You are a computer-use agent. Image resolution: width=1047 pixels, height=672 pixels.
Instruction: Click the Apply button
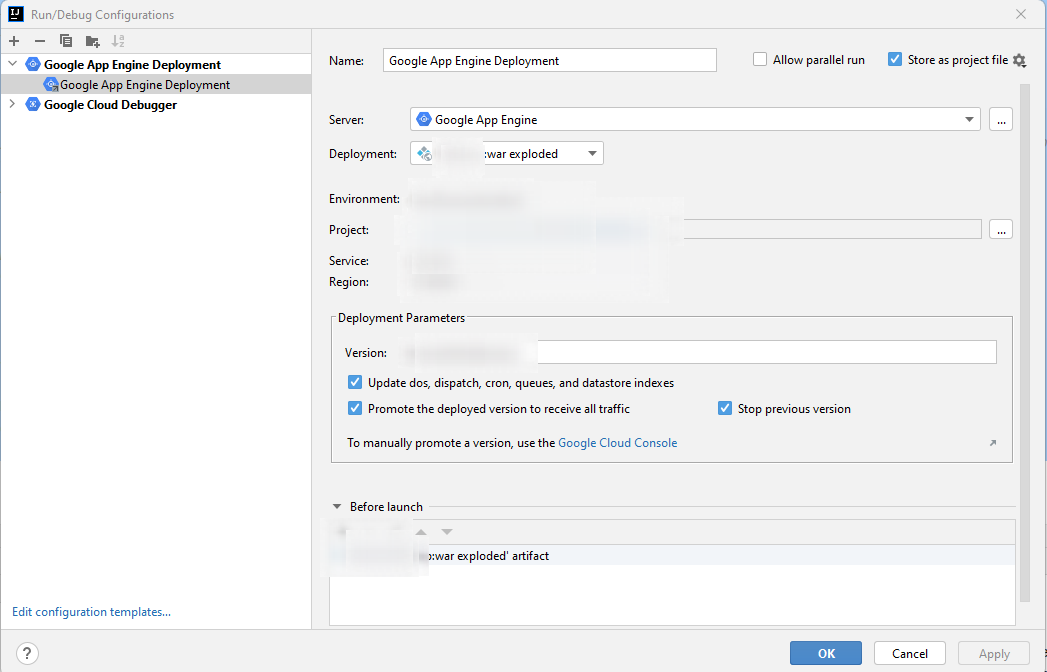point(994,653)
